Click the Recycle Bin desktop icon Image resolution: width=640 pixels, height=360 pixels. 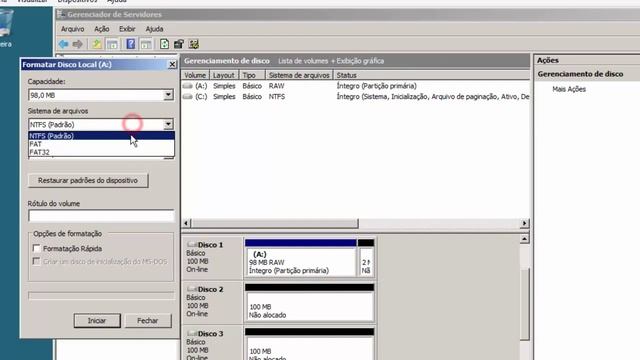pyautogui.click(x=6, y=23)
